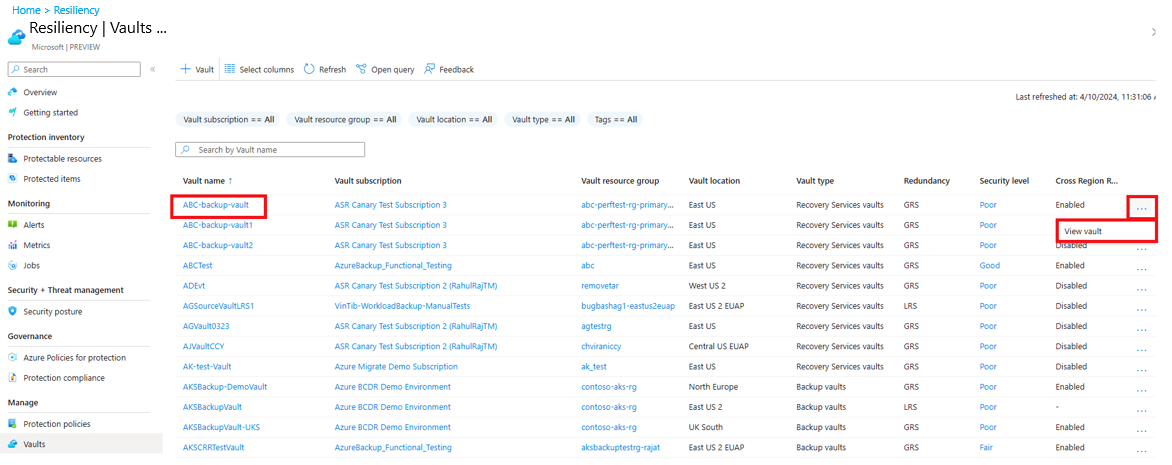Open the ellipsis menu for the AJVaultCCY row
This screenshot has height=465, width=1172.
[x=1141, y=349]
